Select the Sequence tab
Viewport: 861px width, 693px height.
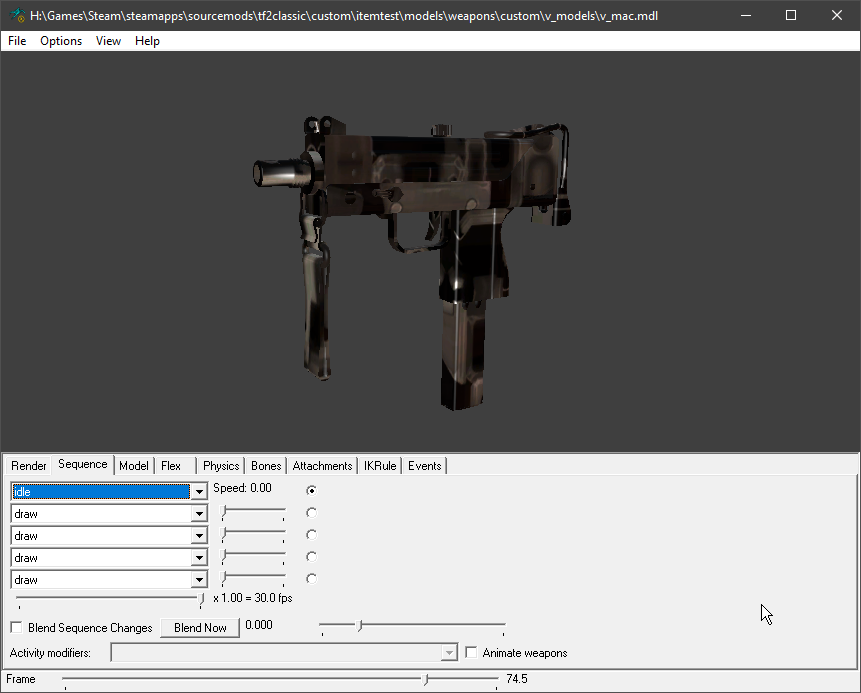click(83, 465)
